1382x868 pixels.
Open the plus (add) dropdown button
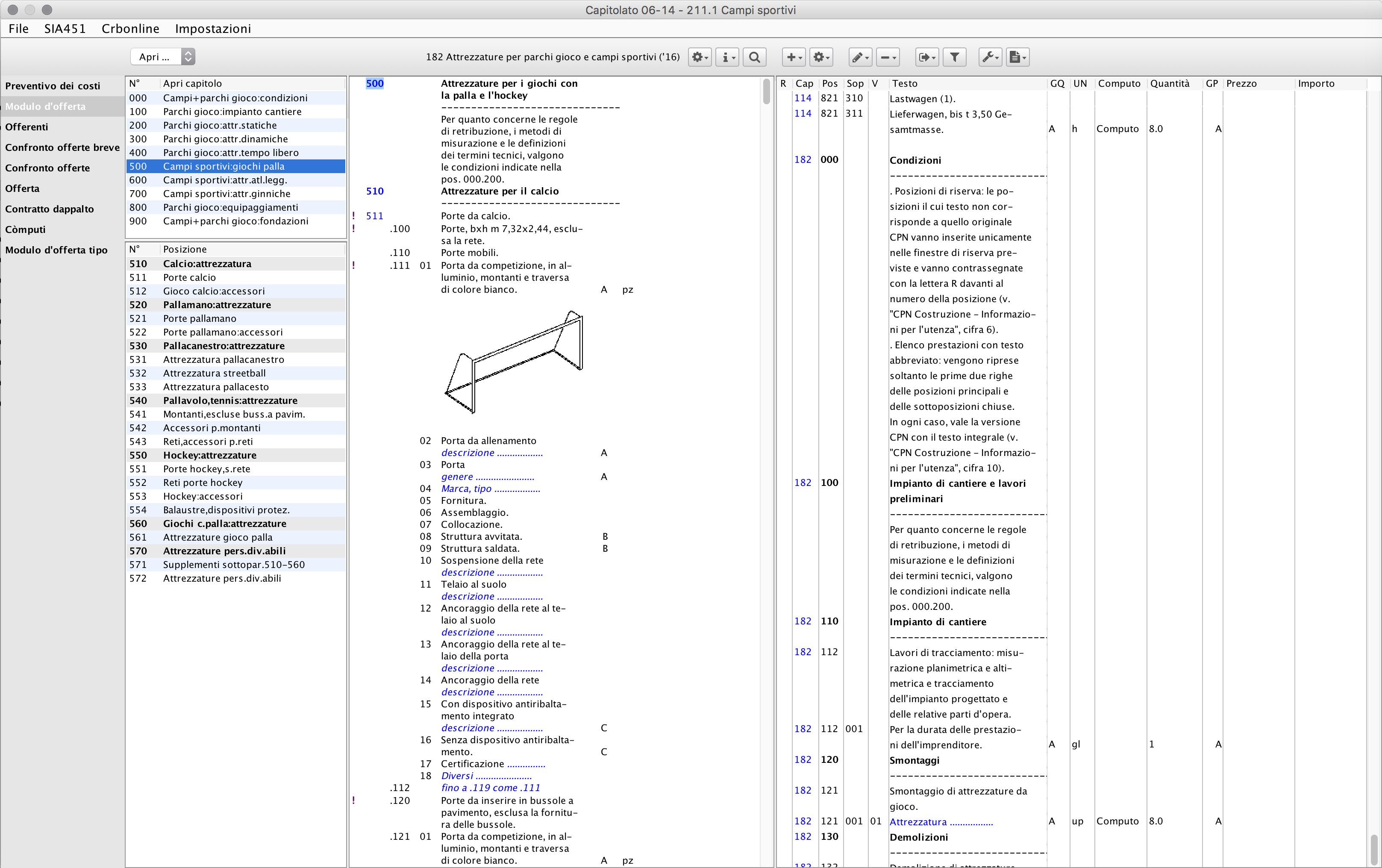pos(794,57)
